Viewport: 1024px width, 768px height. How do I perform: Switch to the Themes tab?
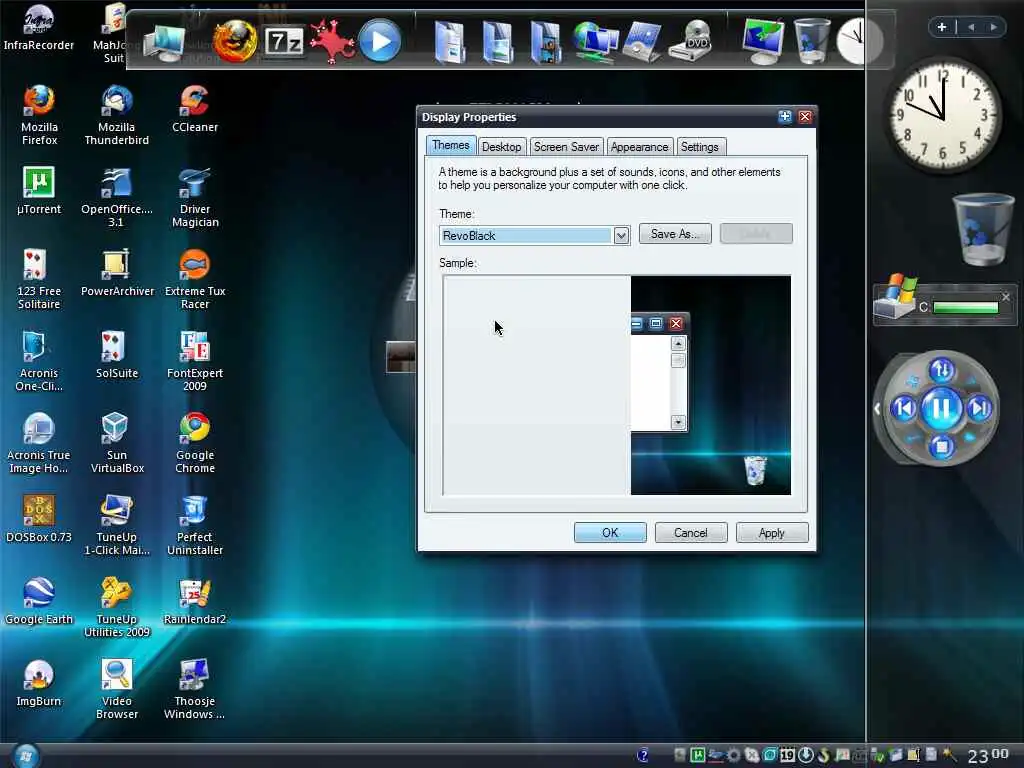click(451, 145)
